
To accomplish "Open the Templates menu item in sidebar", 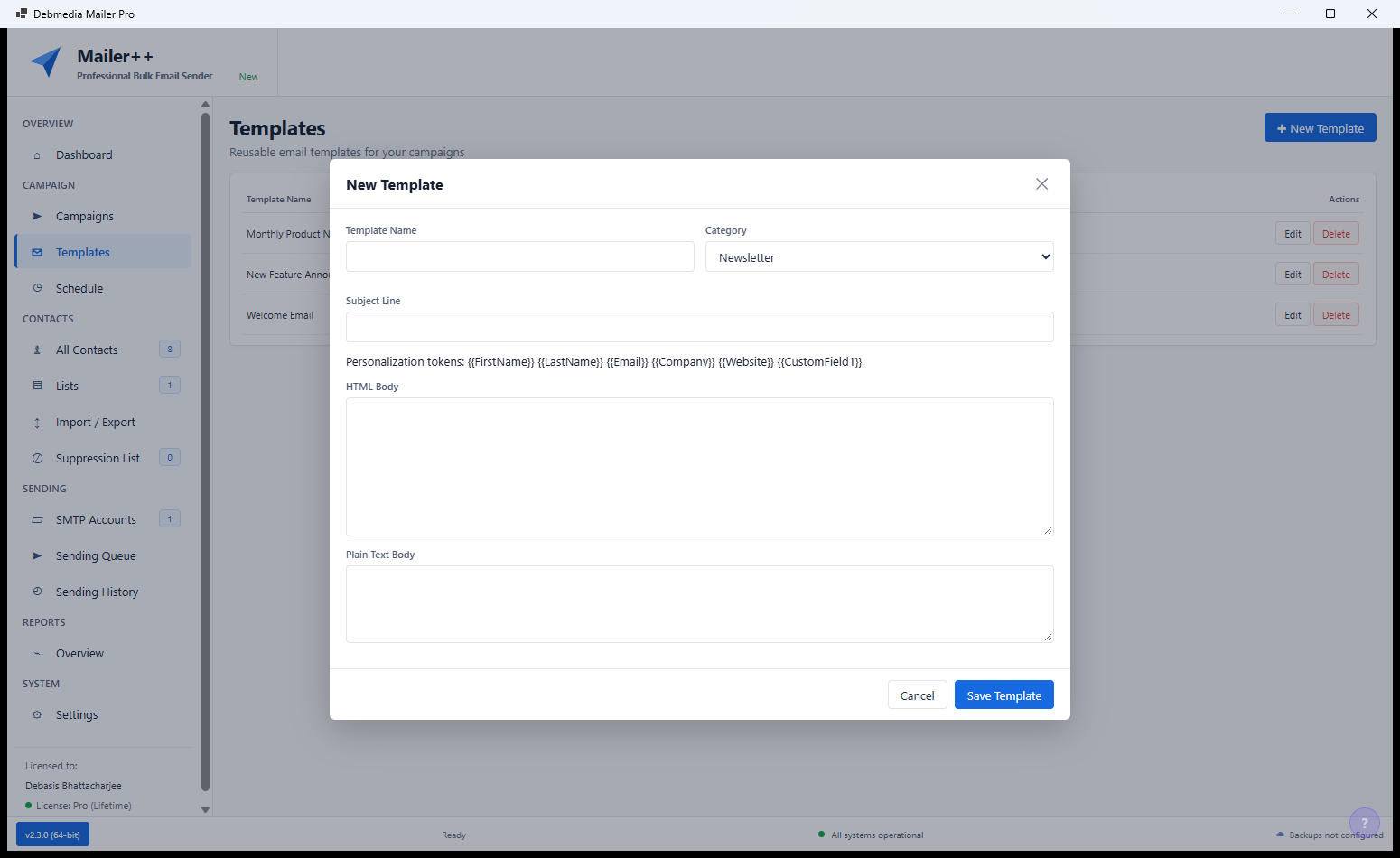I will pyautogui.click(x=103, y=252).
